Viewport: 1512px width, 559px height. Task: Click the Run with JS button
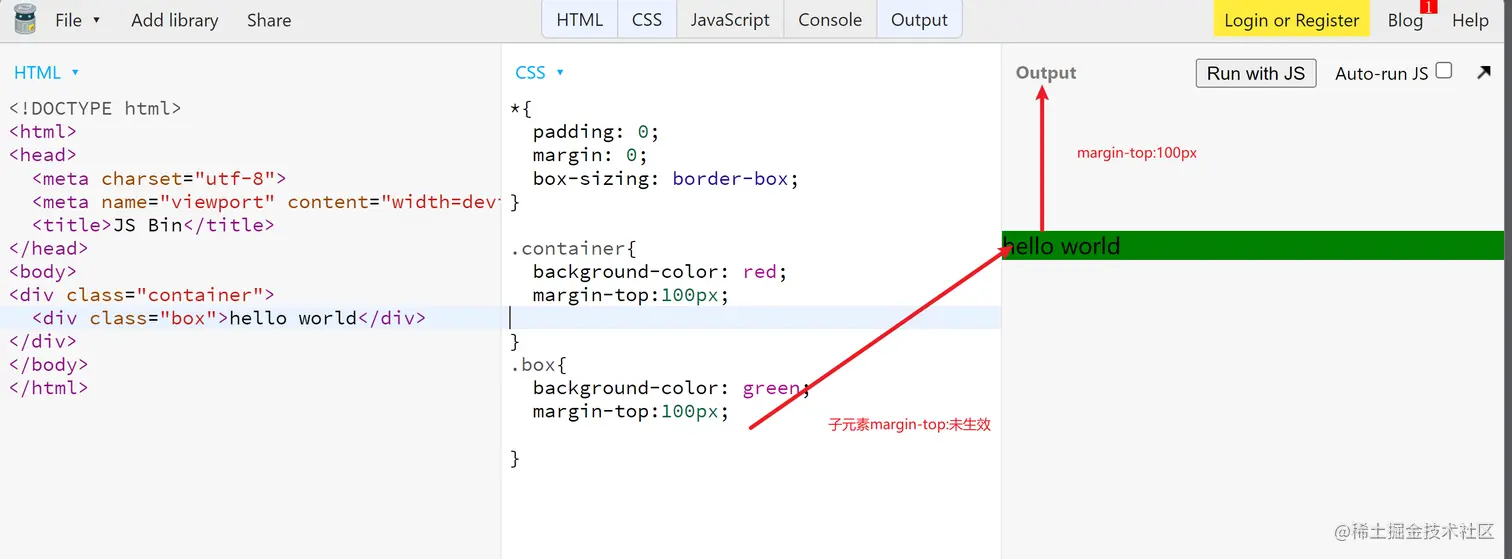(1256, 73)
